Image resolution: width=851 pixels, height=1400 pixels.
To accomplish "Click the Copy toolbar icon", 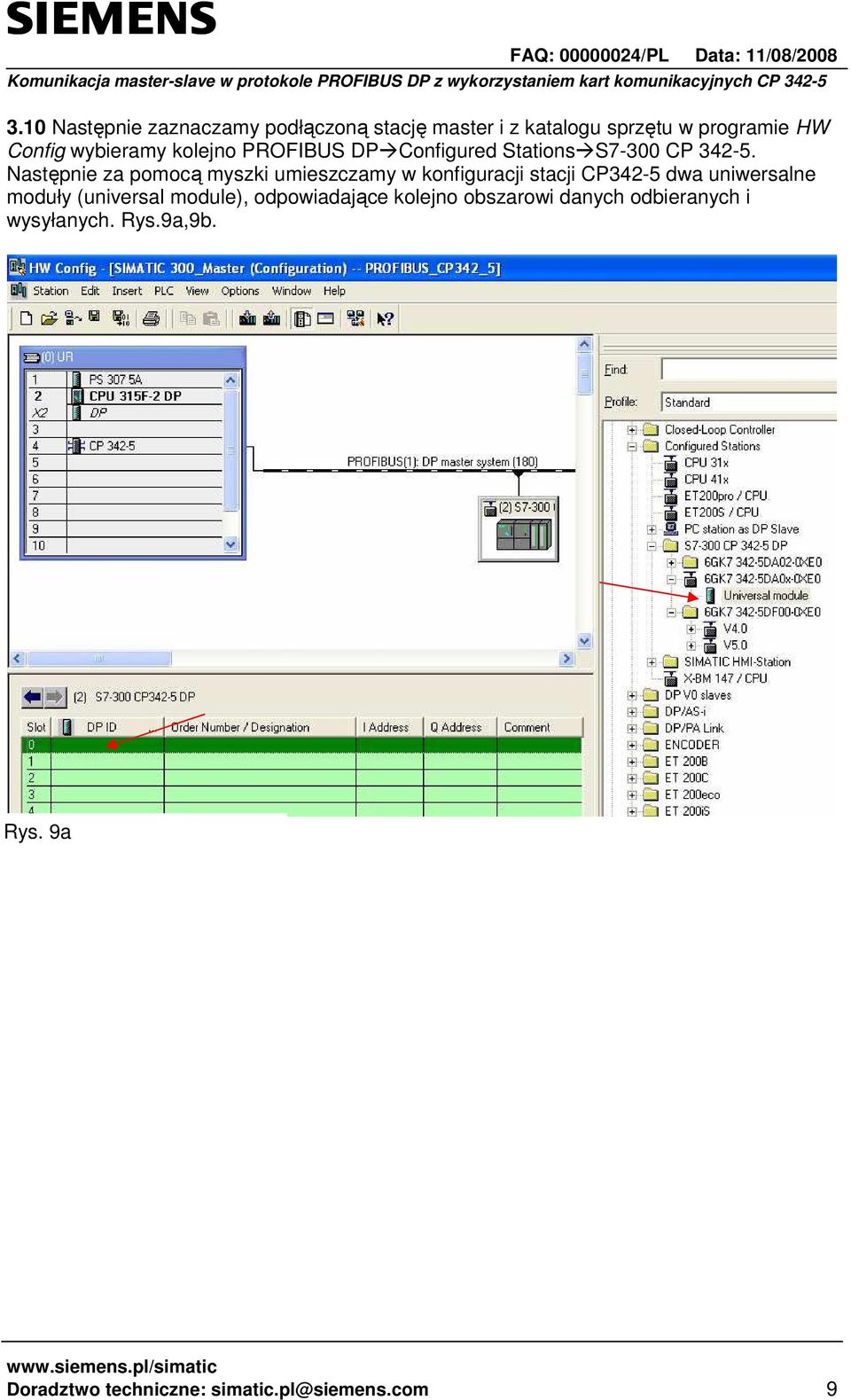I will (x=187, y=317).
